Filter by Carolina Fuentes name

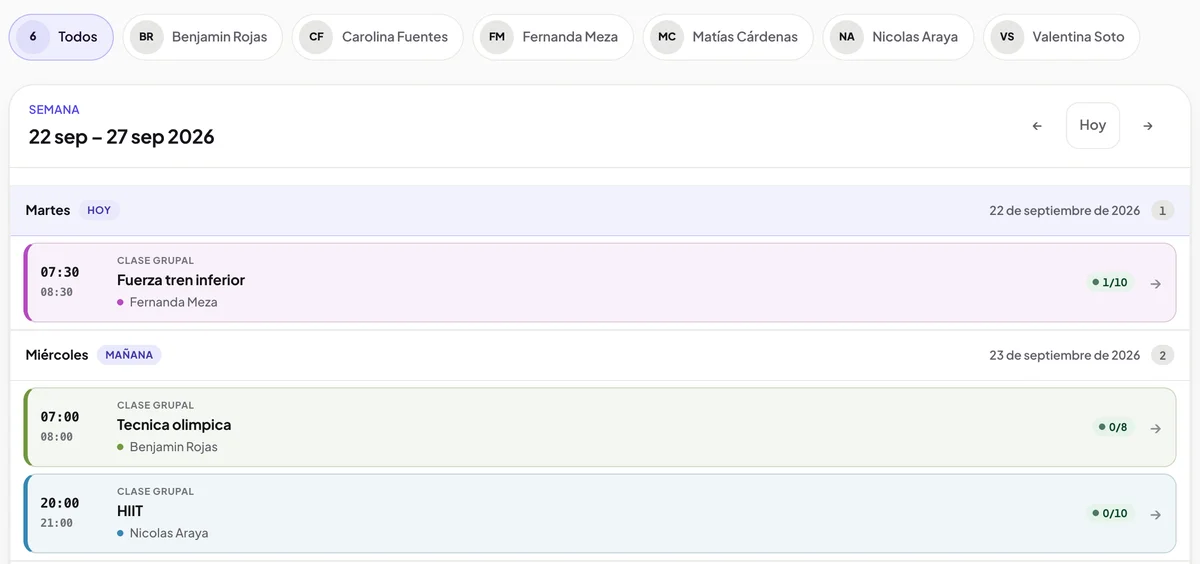coord(395,37)
